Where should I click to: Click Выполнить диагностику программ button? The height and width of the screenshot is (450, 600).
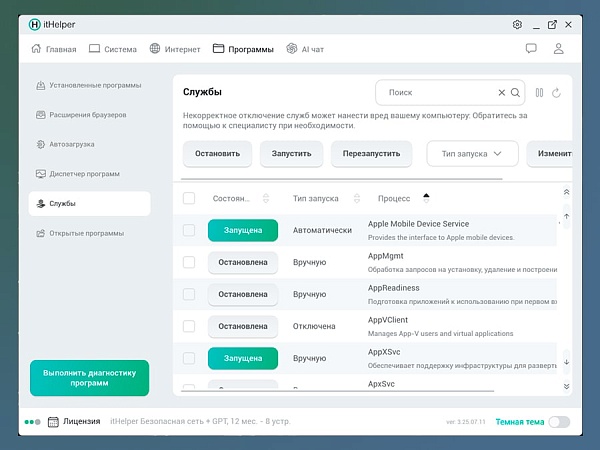[89, 377]
